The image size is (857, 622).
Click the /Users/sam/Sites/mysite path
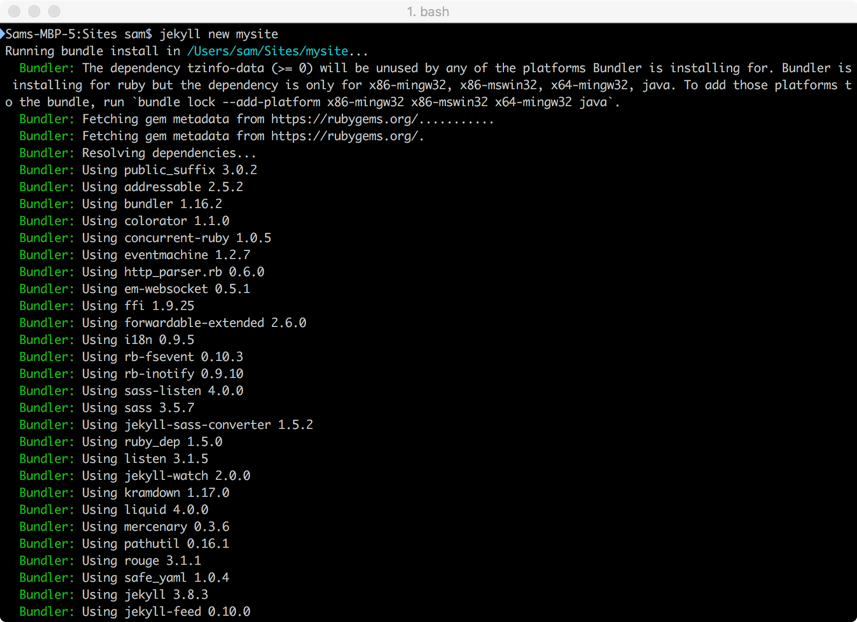point(267,51)
